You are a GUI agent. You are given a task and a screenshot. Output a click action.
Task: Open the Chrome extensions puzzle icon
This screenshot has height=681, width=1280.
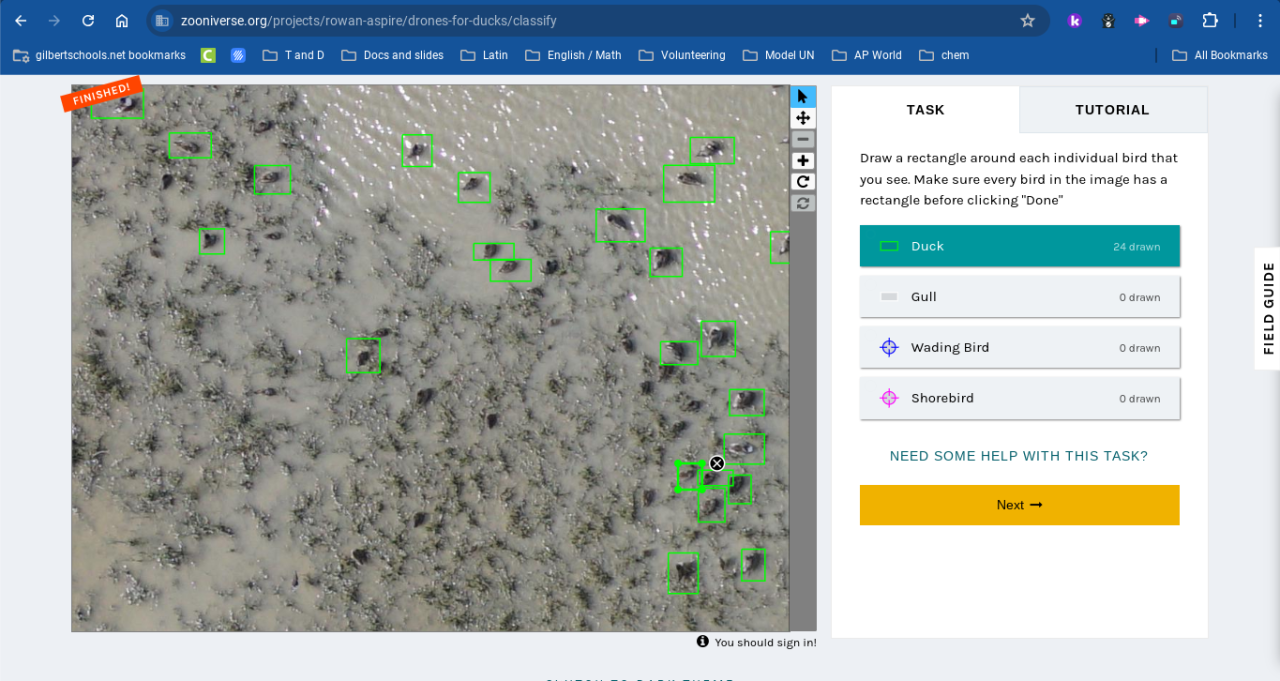1210,20
